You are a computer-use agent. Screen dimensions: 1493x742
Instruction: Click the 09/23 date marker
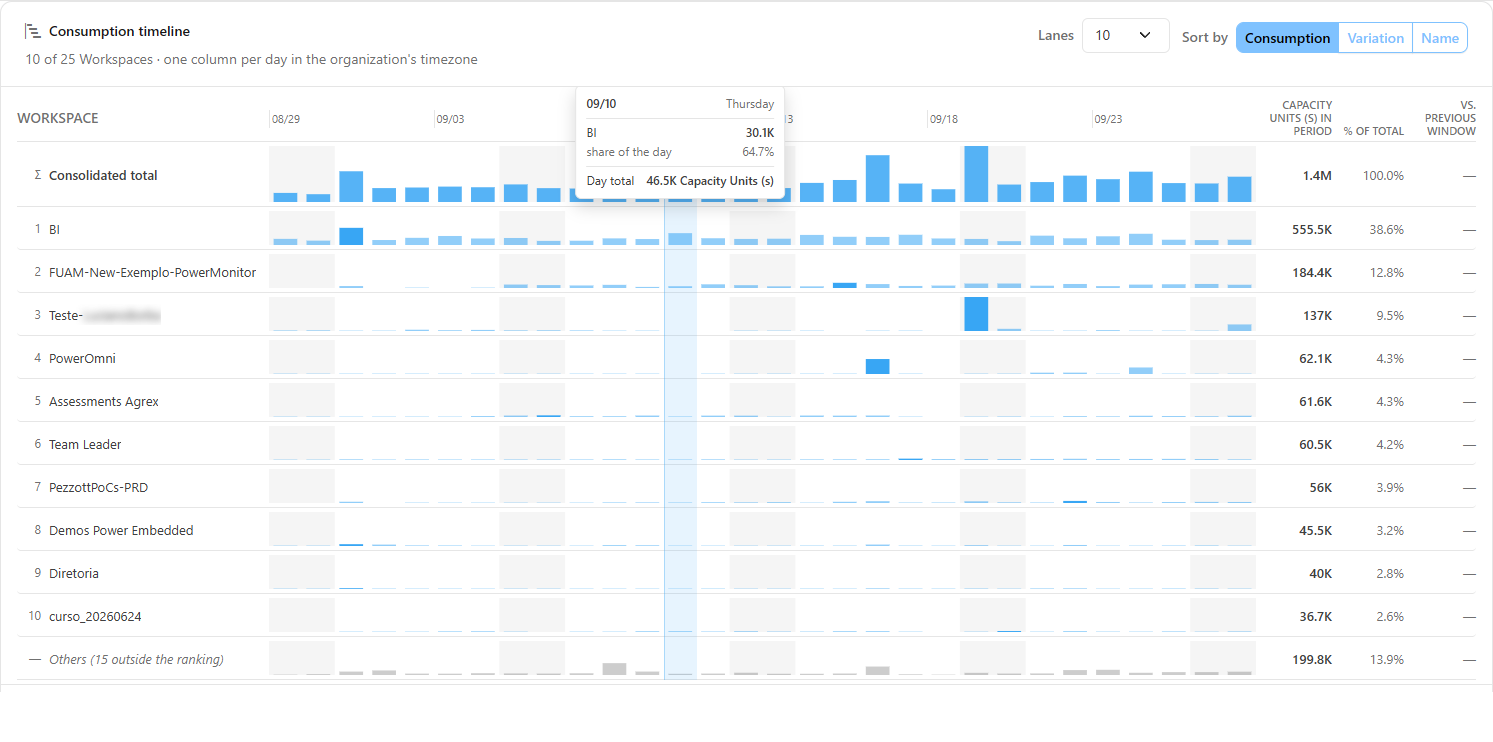(1108, 119)
